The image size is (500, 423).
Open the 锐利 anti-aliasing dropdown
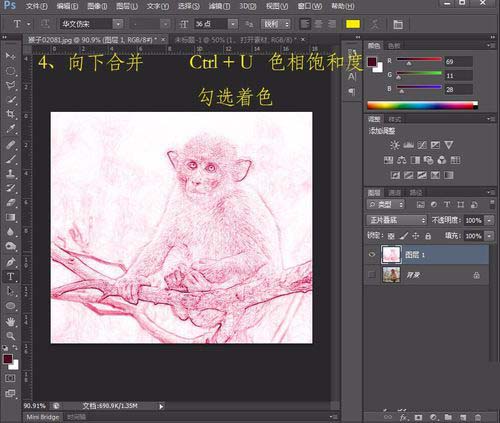coord(275,24)
